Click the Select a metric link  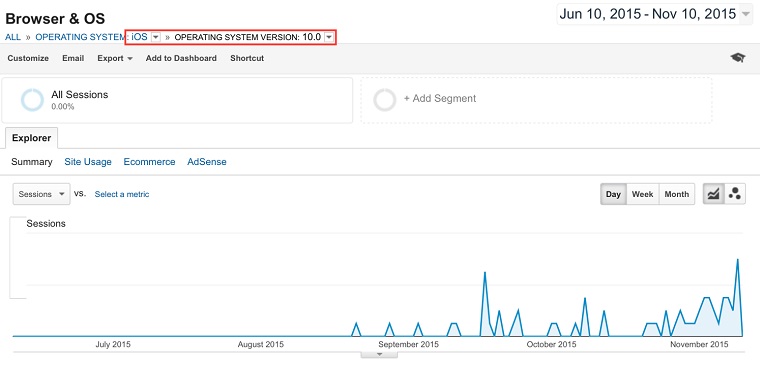[122, 194]
